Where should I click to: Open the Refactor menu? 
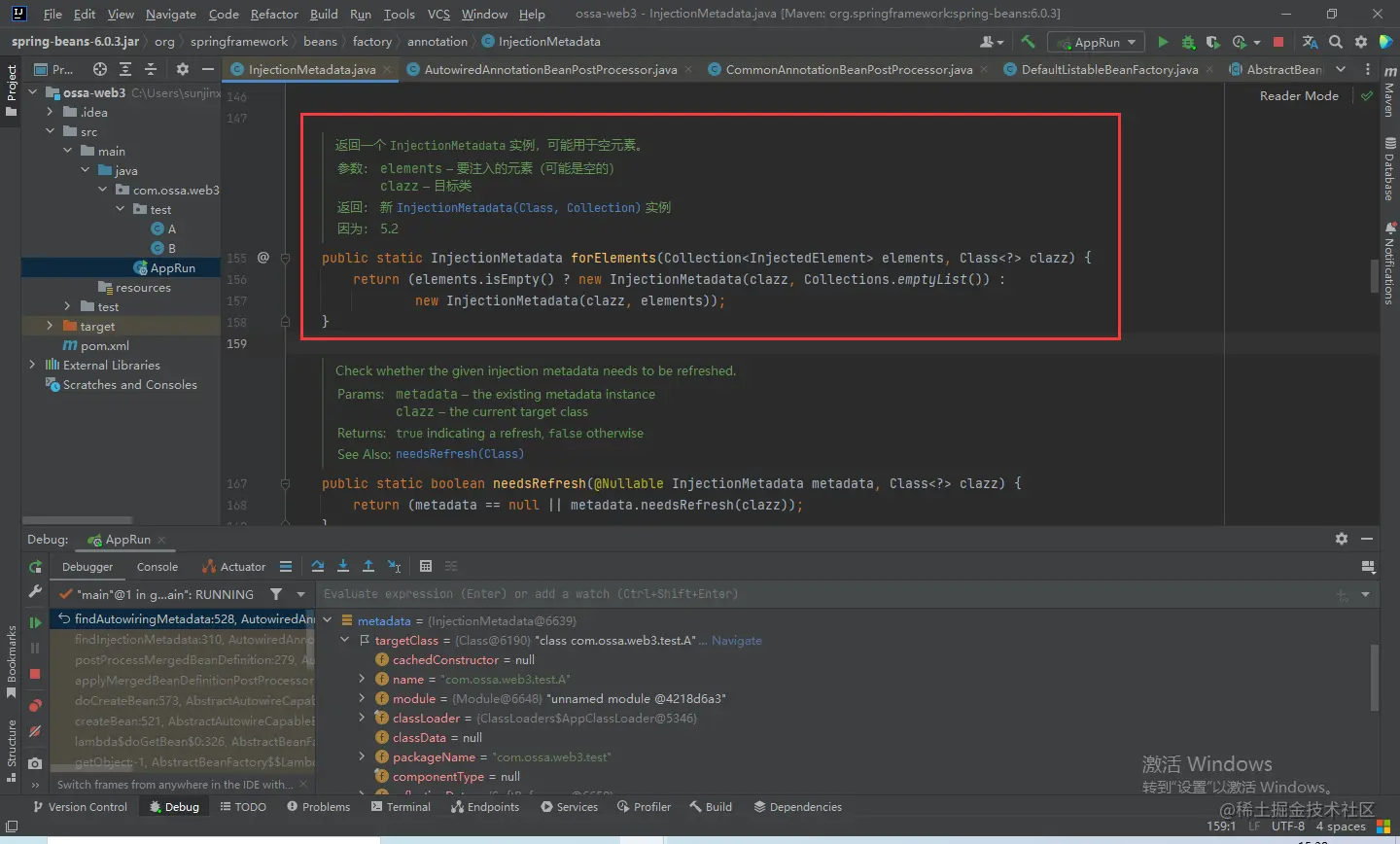pyautogui.click(x=274, y=14)
